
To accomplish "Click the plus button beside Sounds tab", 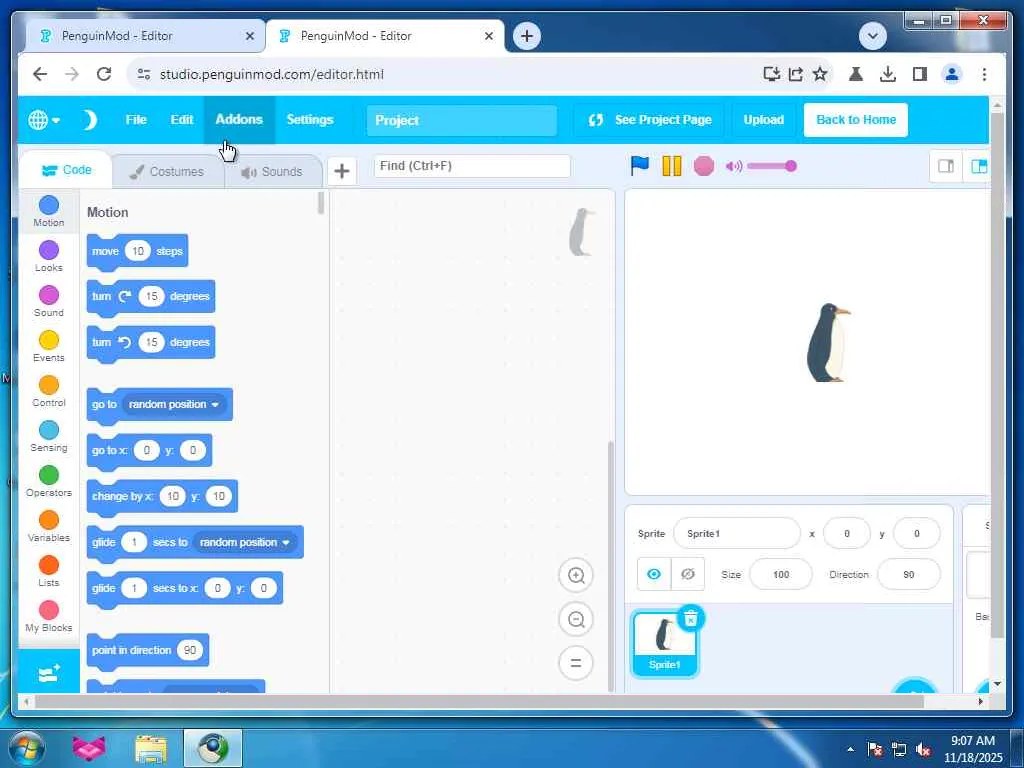I will tap(342, 171).
